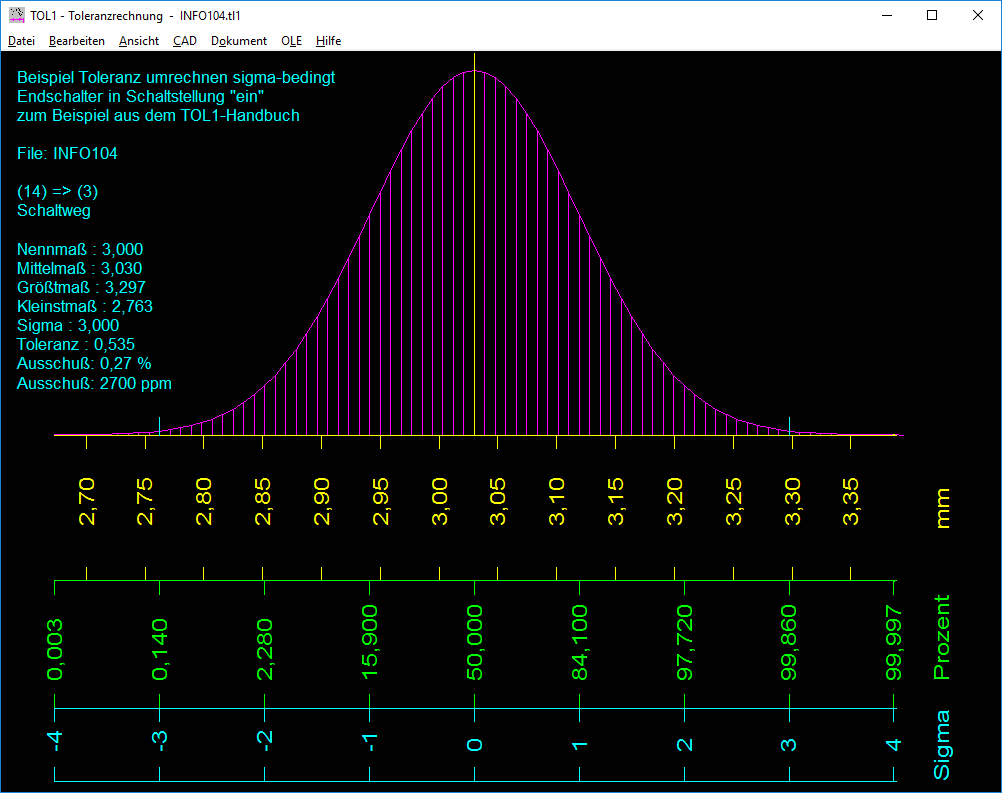Select the Toleranz : 0,535 text line
The height and width of the screenshot is (793, 1002).
[x=76, y=345]
